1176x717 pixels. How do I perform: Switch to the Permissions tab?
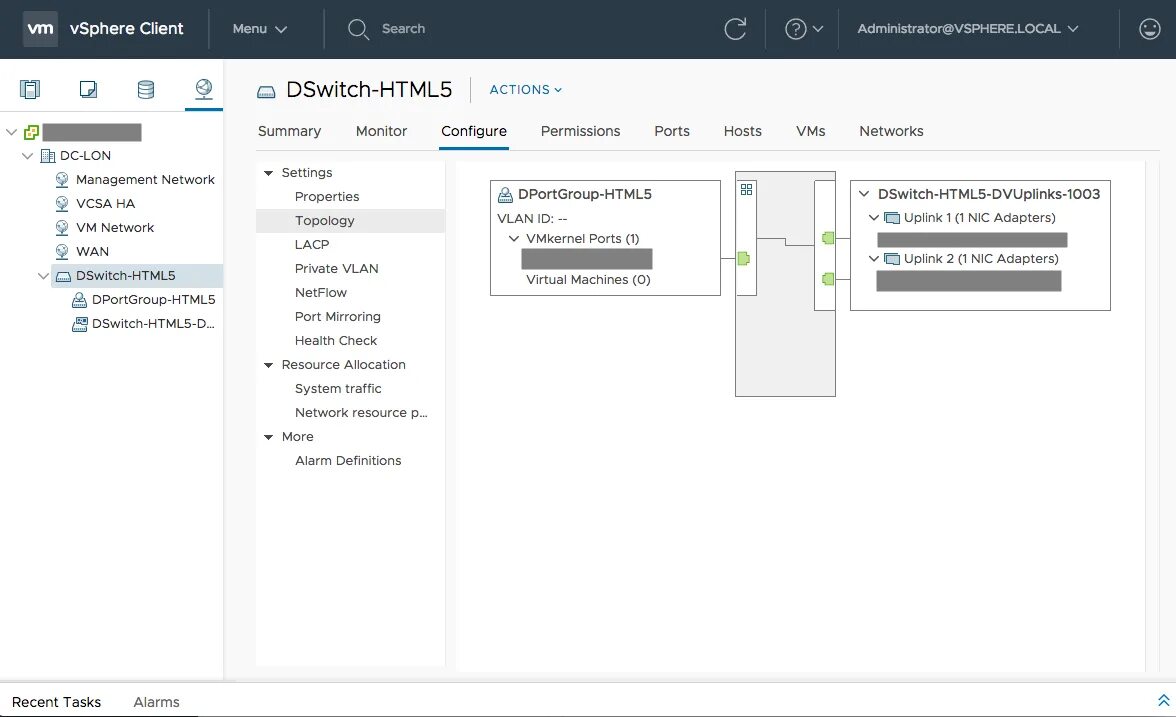[x=580, y=131]
